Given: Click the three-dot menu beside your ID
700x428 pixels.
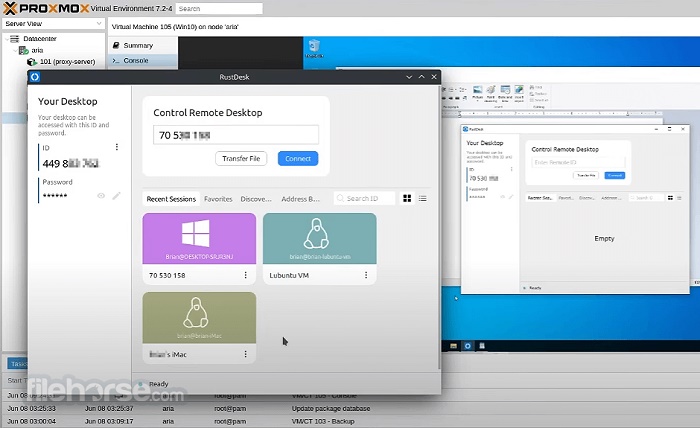Looking at the screenshot, I should [117, 147].
